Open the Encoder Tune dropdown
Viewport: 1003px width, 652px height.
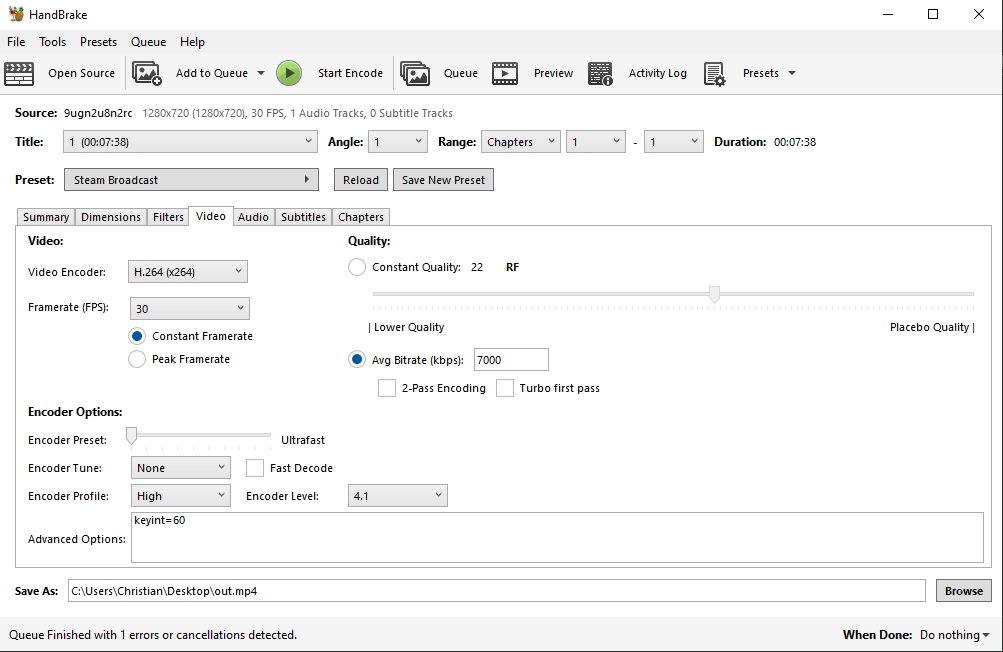coord(180,468)
